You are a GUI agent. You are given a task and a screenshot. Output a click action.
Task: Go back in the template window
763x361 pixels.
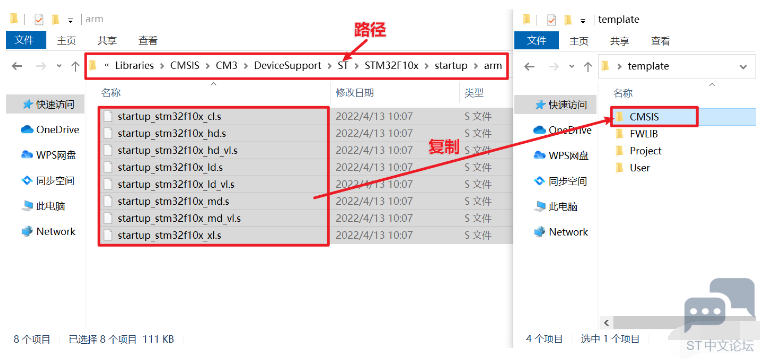pos(529,66)
